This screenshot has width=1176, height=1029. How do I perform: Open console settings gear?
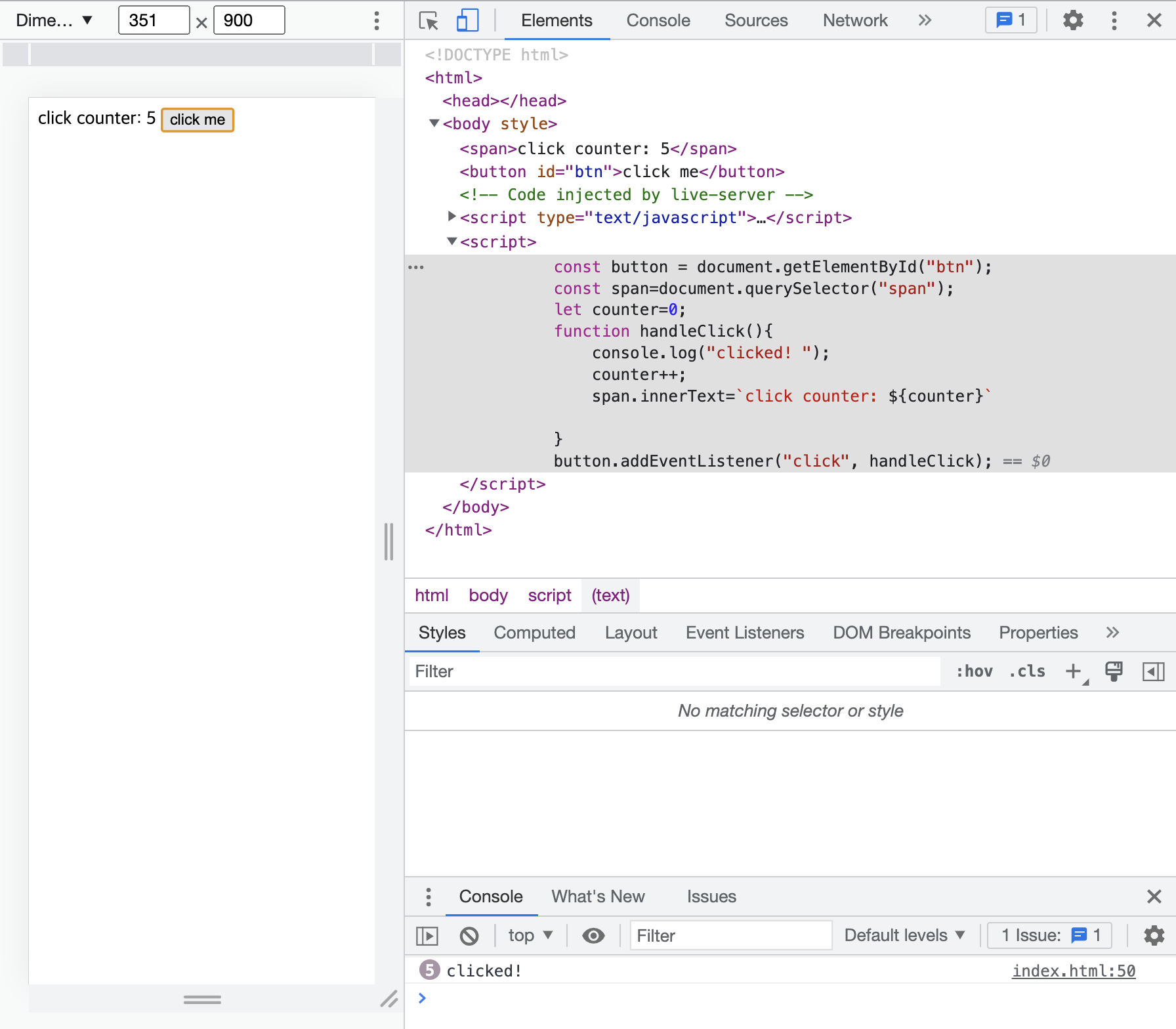click(x=1154, y=935)
